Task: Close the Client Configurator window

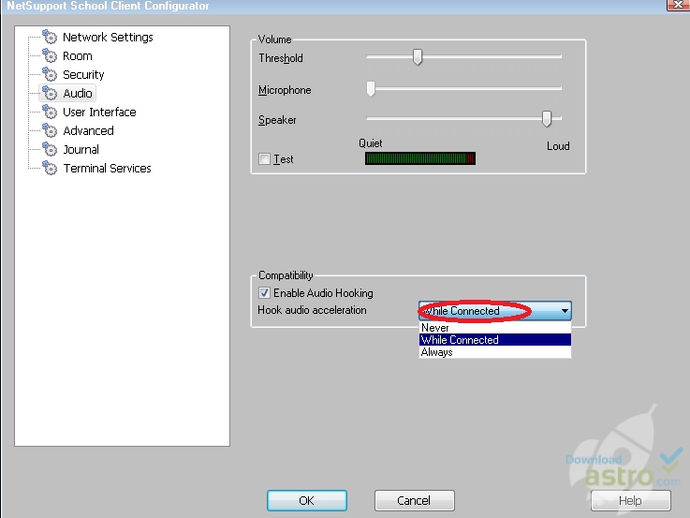Action: coord(679,4)
